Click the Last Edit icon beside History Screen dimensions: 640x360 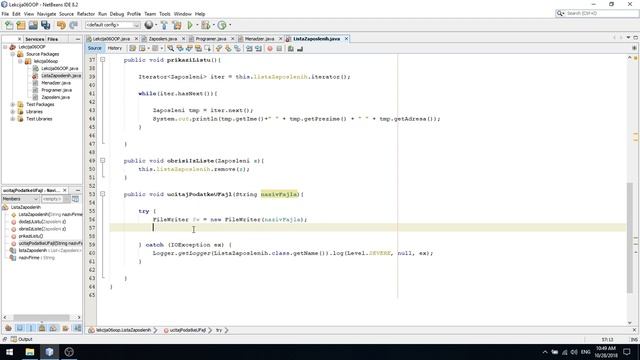tap(133, 49)
